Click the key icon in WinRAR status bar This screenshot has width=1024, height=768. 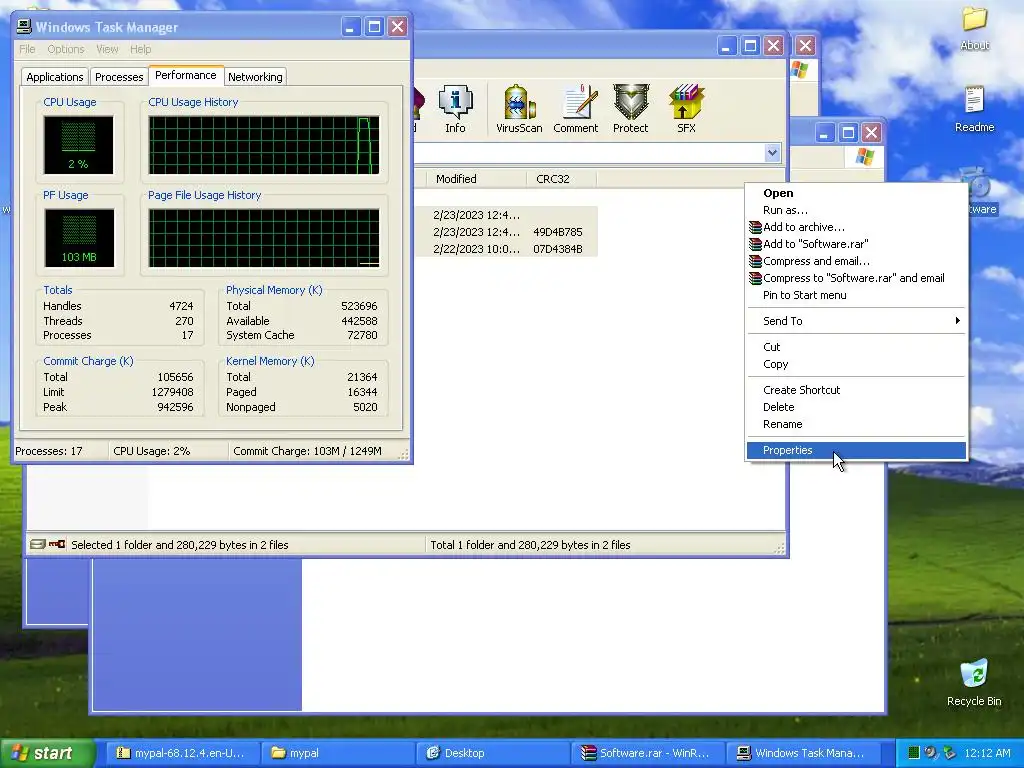(57, 544)
